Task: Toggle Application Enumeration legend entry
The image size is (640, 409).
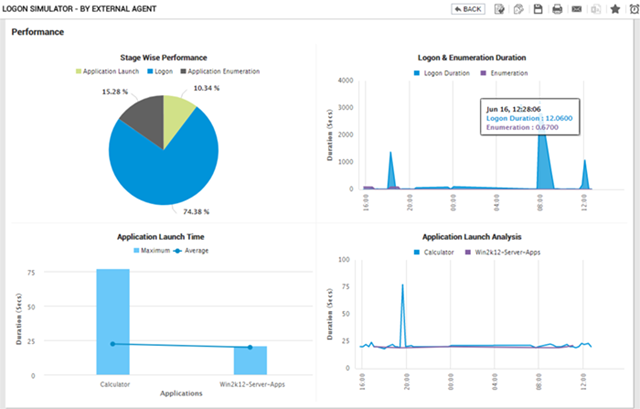Action: pyautogui.click(x=220, y=71)
